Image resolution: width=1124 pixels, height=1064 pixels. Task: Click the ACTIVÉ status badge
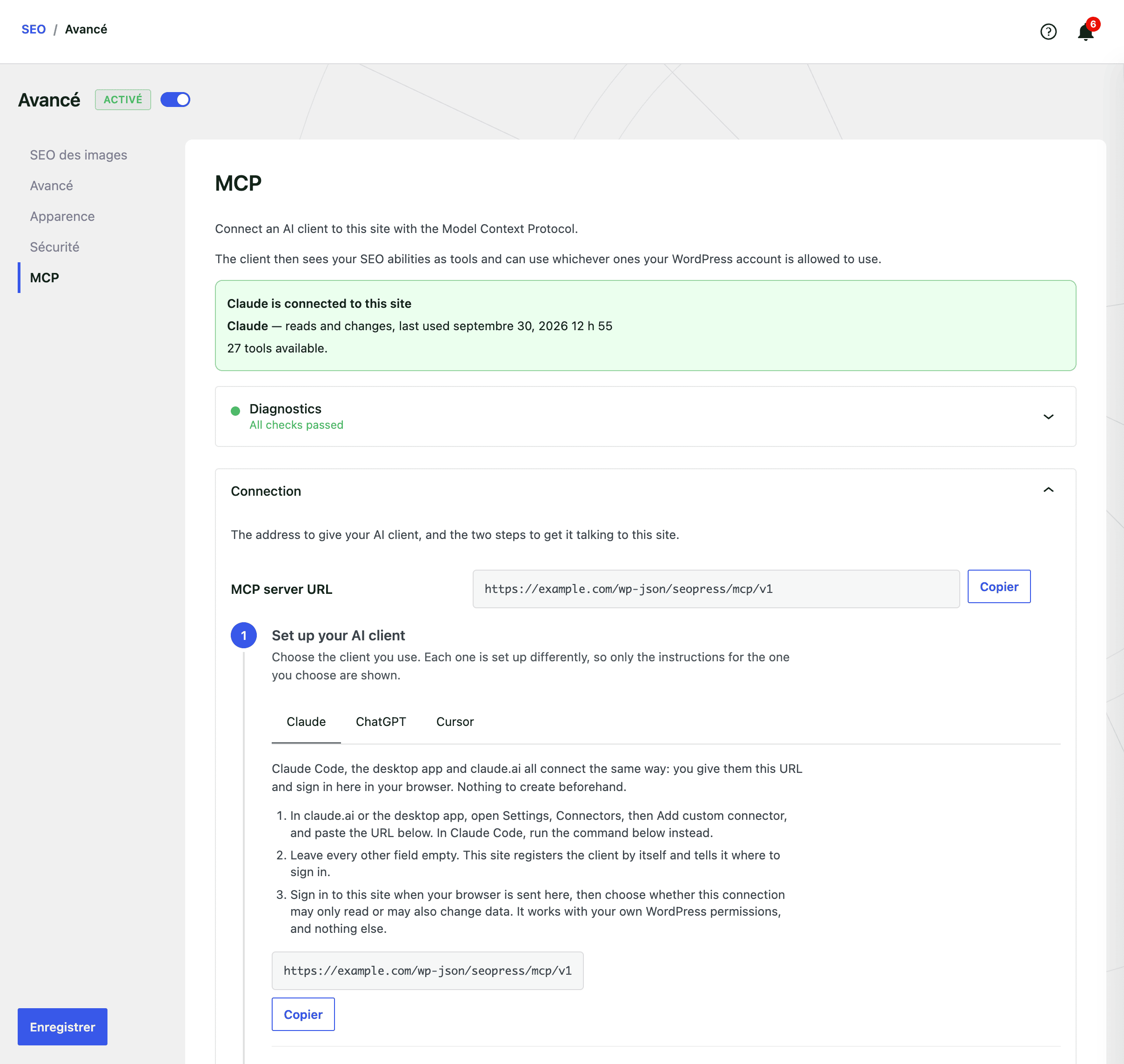coord(122,100)
